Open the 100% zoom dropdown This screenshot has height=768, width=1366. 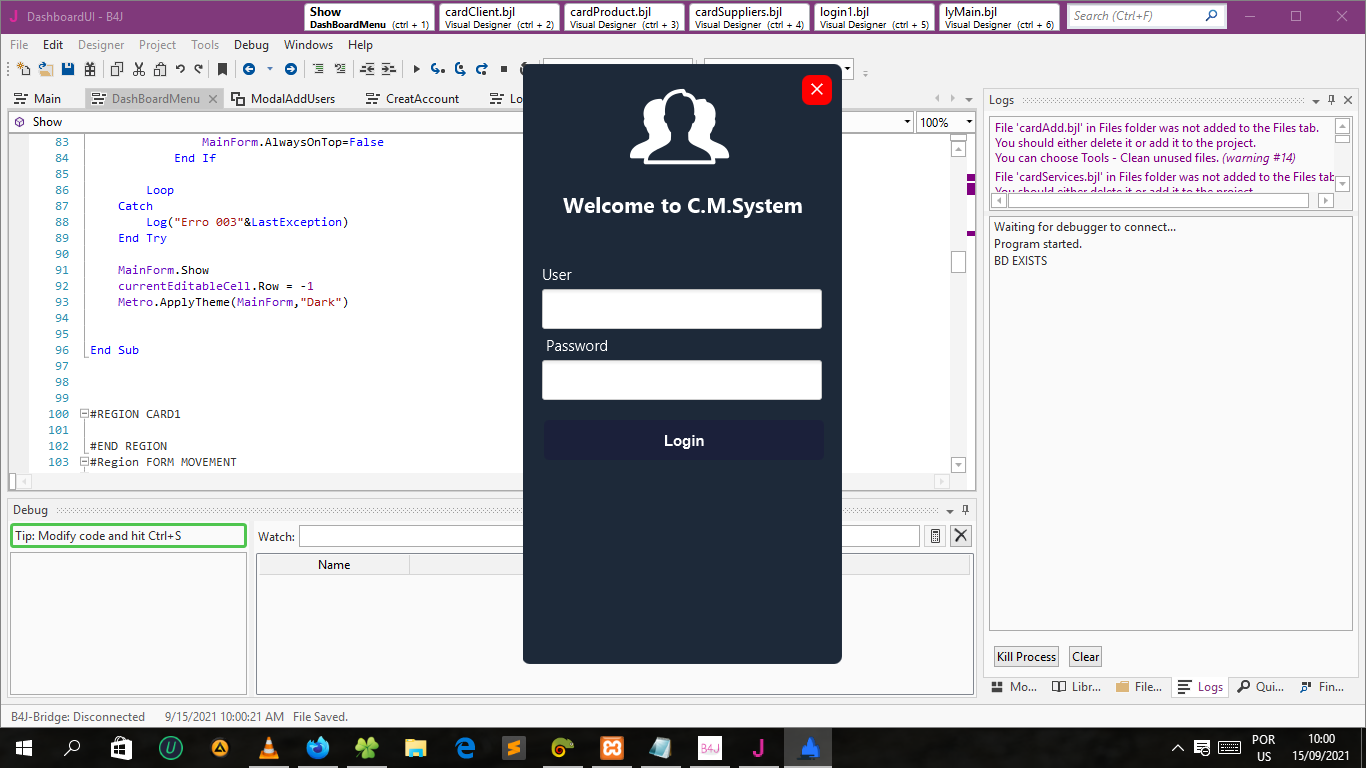click(x=968, y=122)
